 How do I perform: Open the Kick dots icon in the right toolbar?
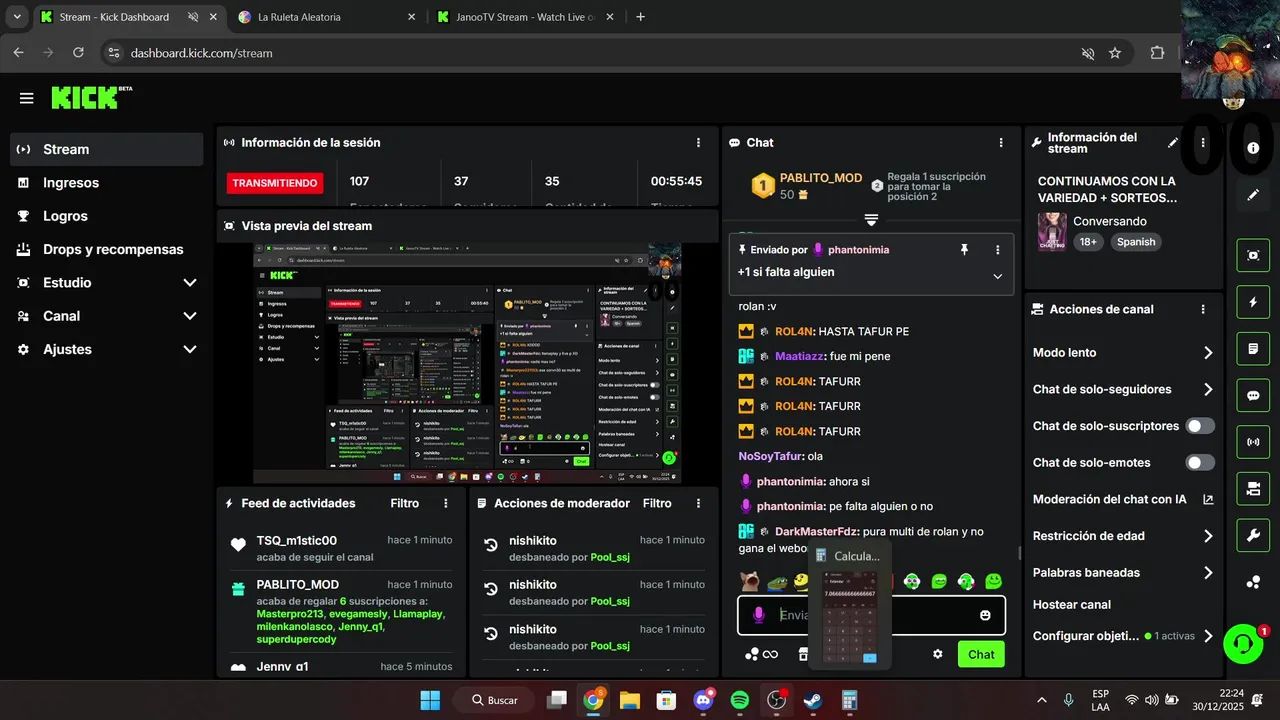point(1253,582)
